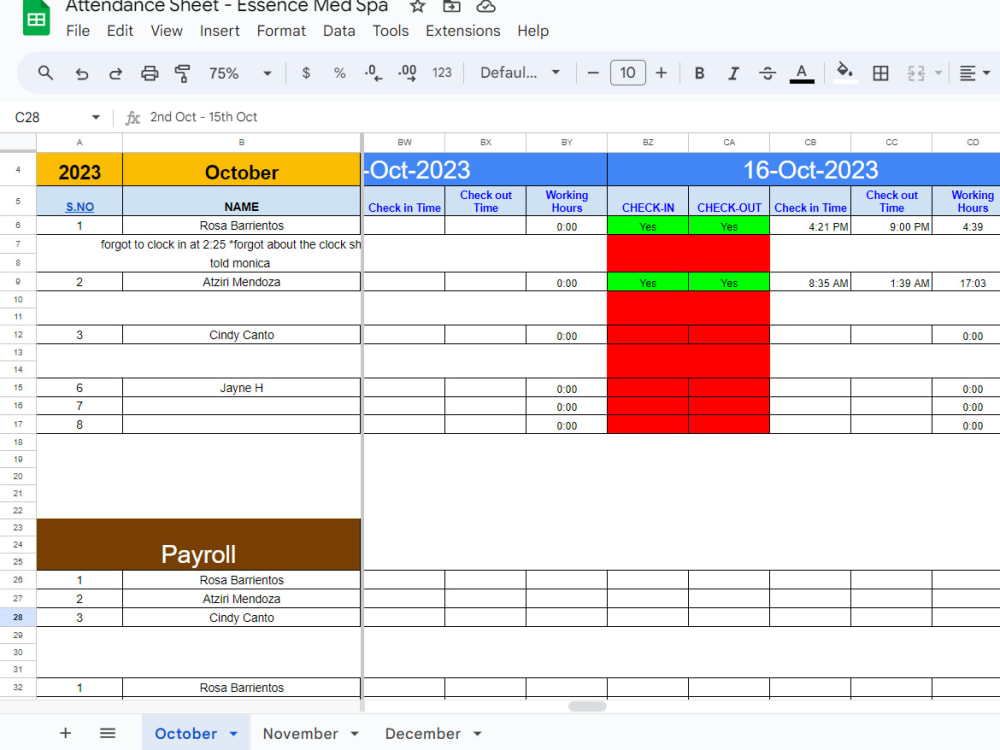Viewport: 1000px width, 750px height.
Task: Click the redo icon
Action: click(115, 73)
